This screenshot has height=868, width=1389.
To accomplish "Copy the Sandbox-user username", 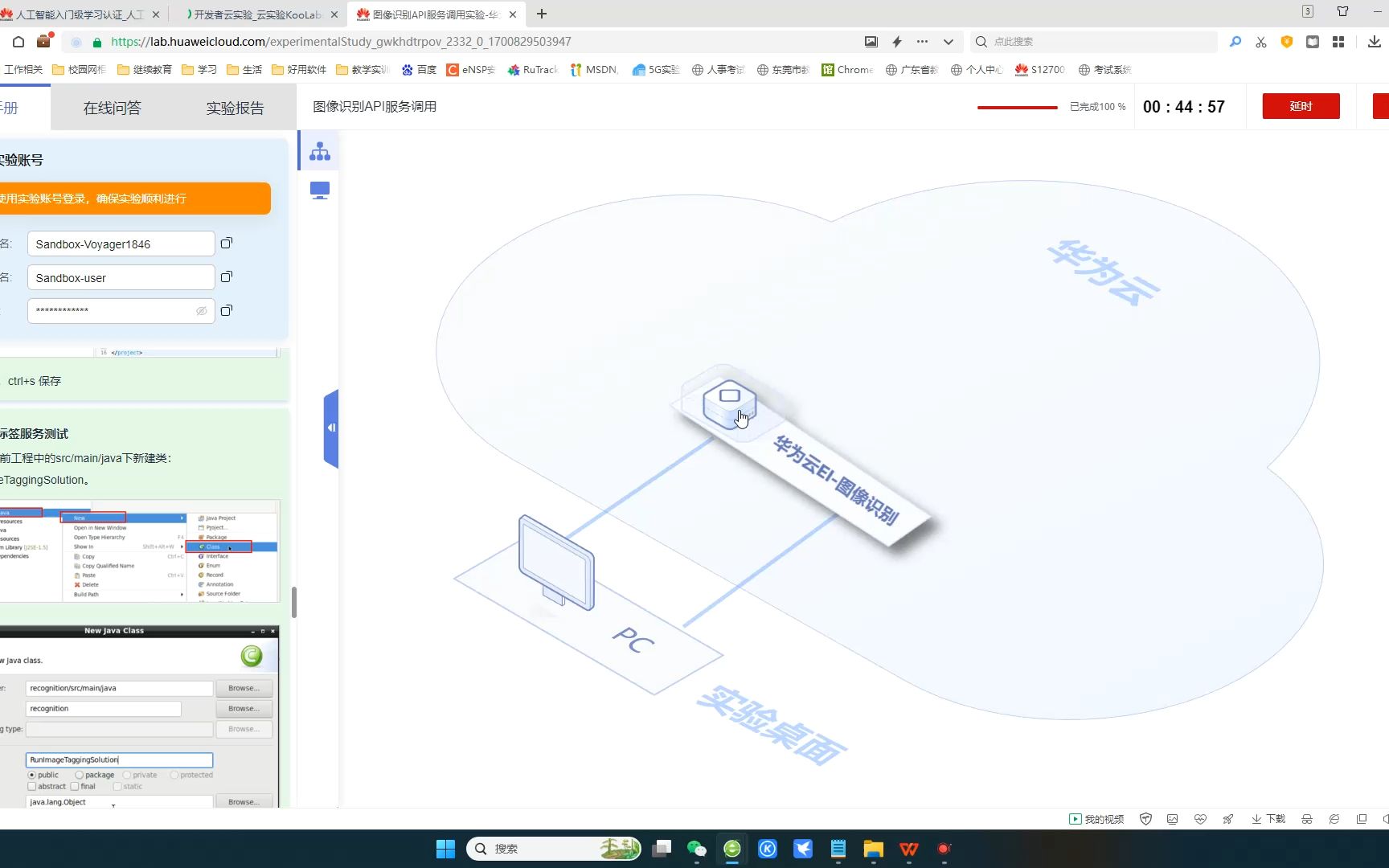I will 227,276.
